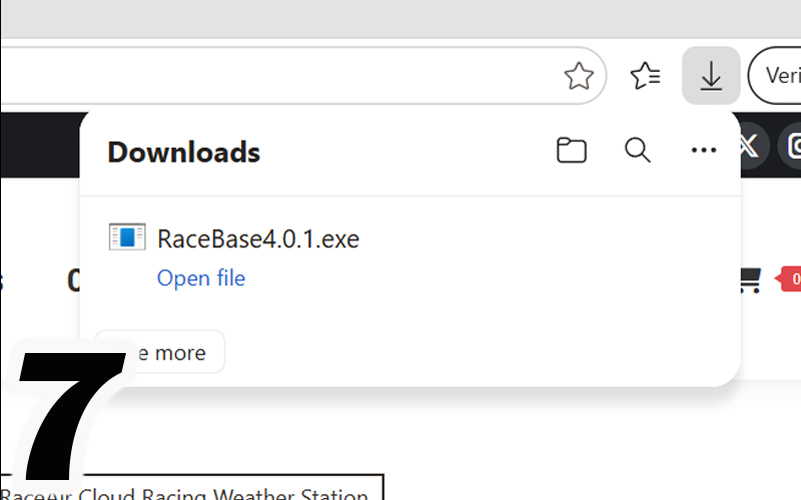Screen dimensions: 801x500
Task: Open the downloads folder icon
Action: click(571, 150)
